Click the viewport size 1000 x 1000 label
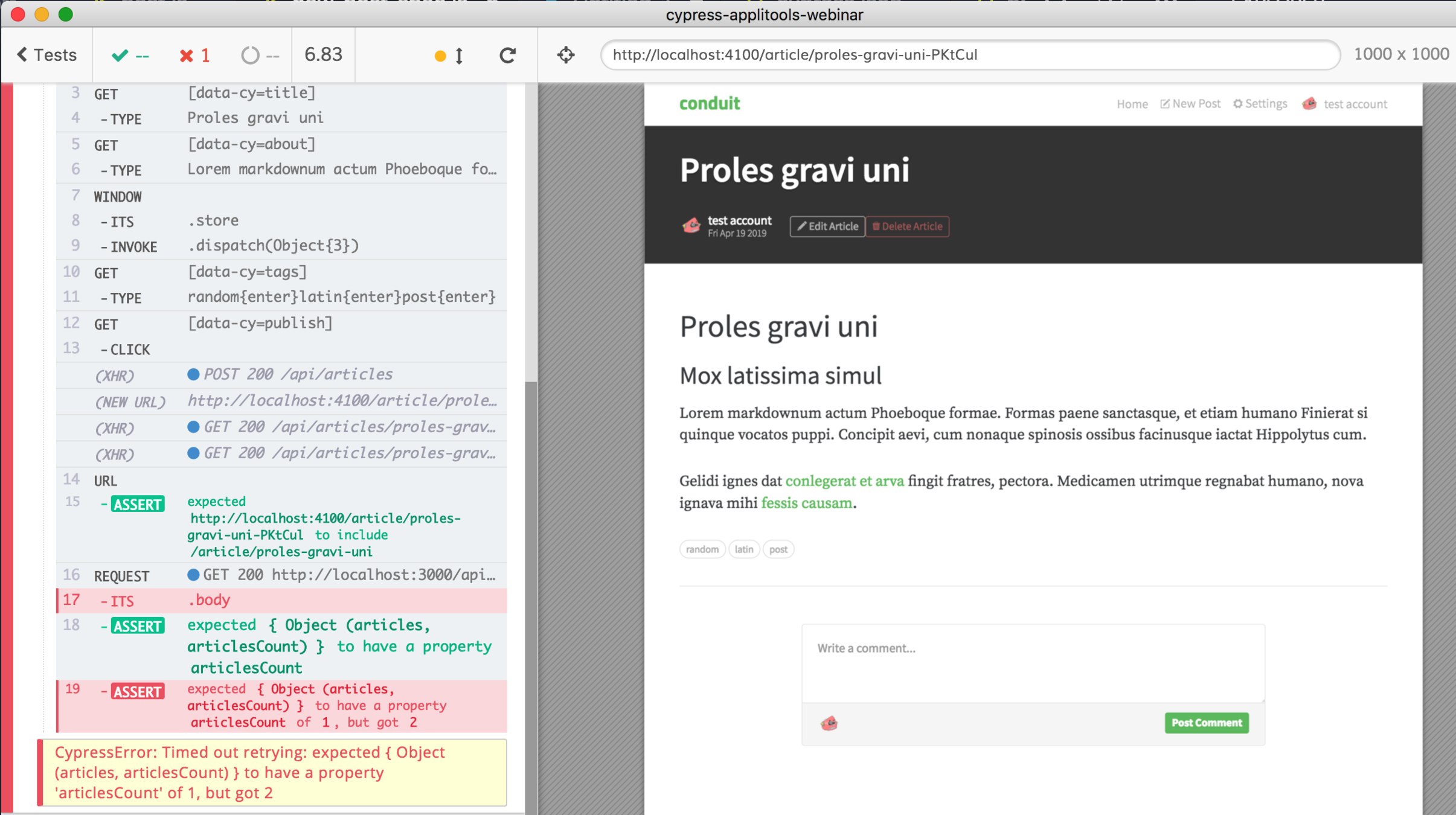 coord(1400,54)
